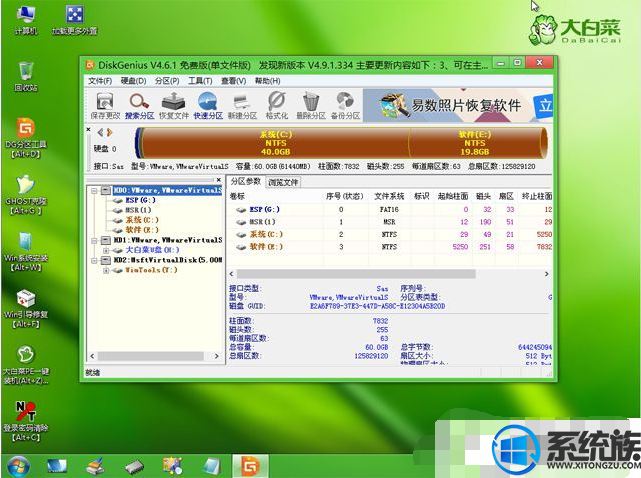641x478 pixels.
Task: Open 查看(V) menu
Action: [233, 81]
